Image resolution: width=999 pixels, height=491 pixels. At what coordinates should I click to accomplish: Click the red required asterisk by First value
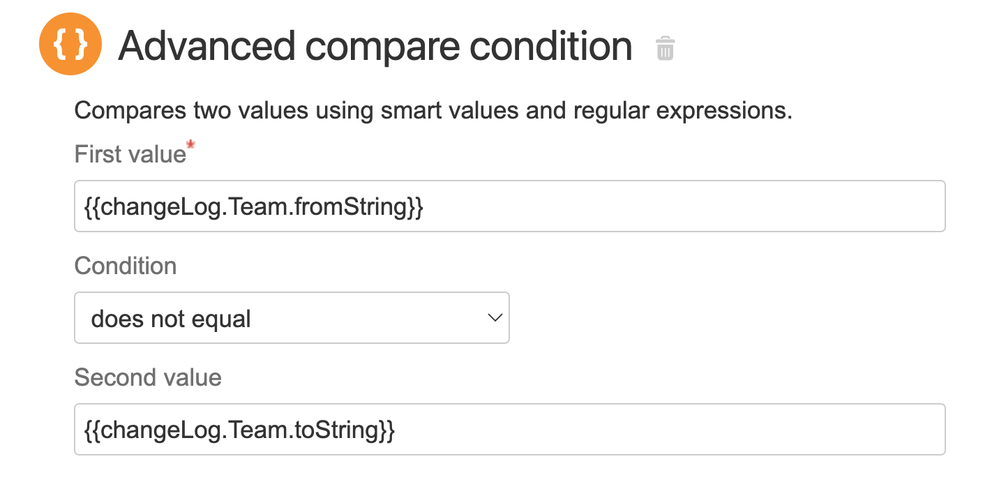pos(190,146)
